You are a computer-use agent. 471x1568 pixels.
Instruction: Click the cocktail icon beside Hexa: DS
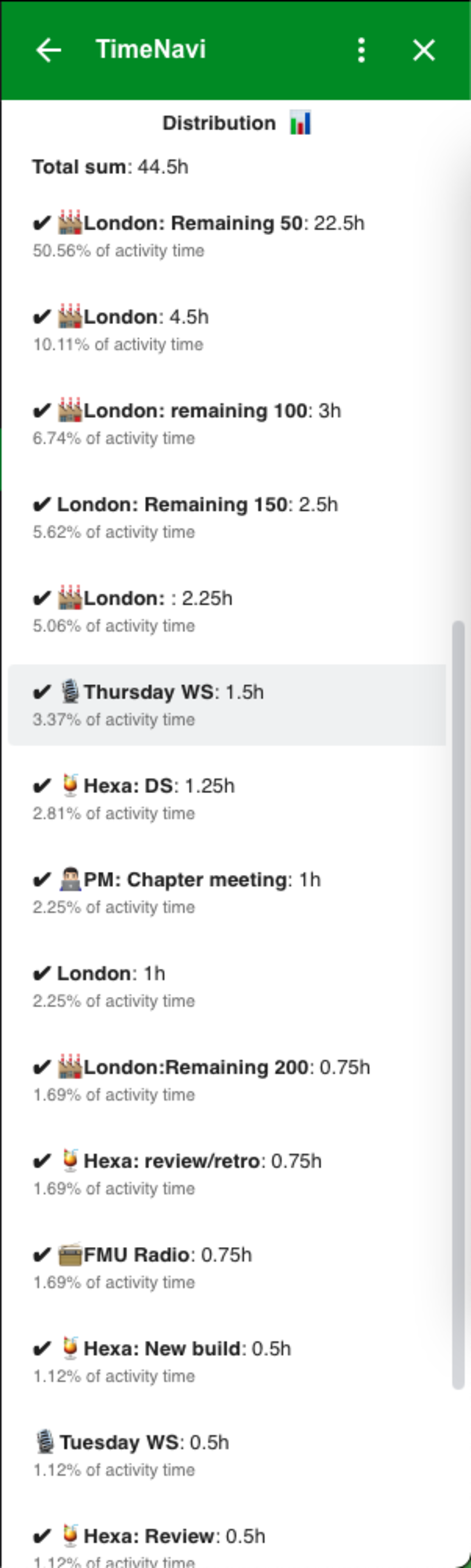point(70,785)
